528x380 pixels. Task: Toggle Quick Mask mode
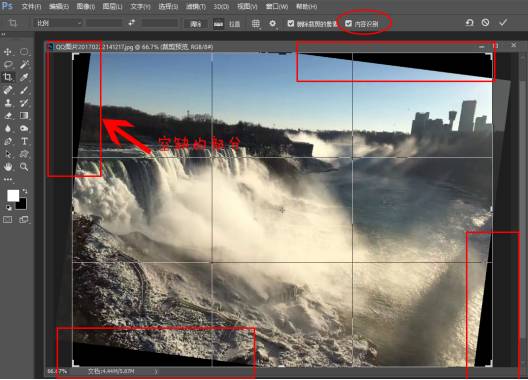(7, 220)
